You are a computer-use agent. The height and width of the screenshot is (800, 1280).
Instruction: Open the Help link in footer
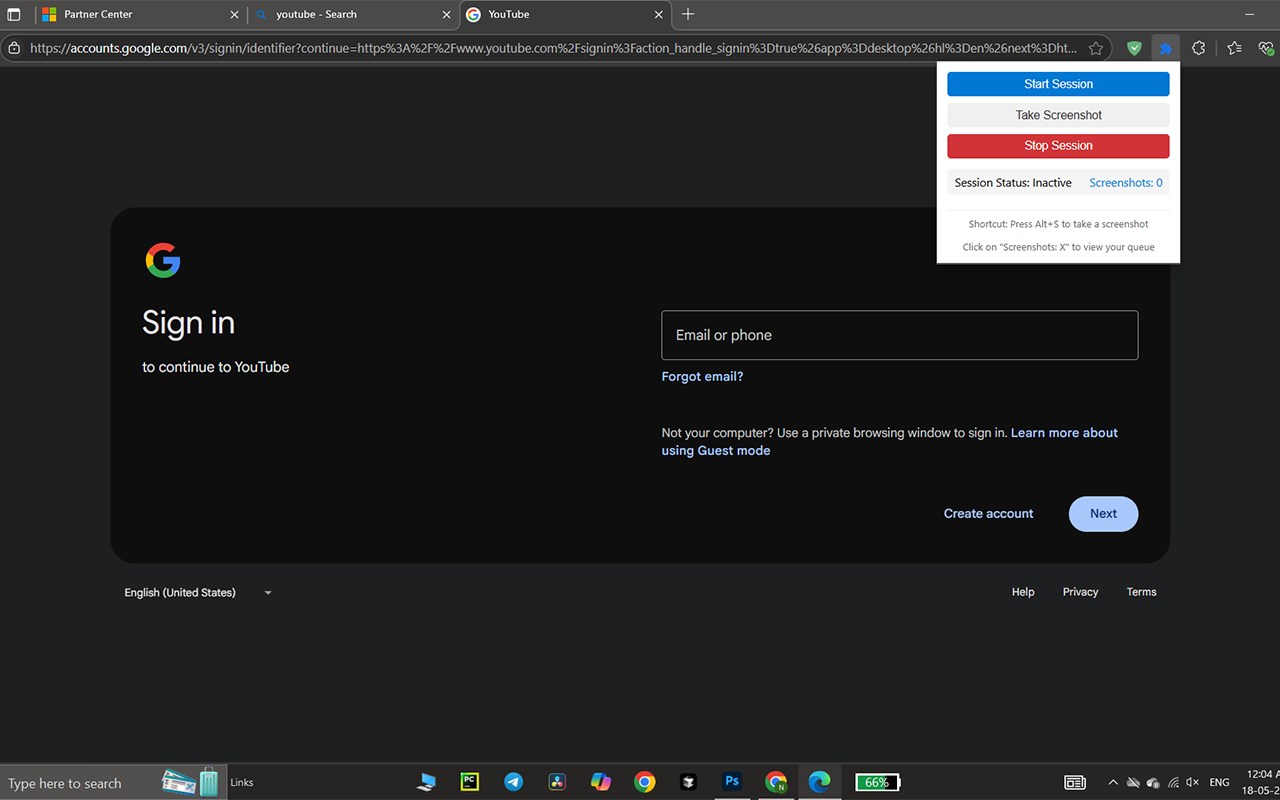(x=1023, y=592)
